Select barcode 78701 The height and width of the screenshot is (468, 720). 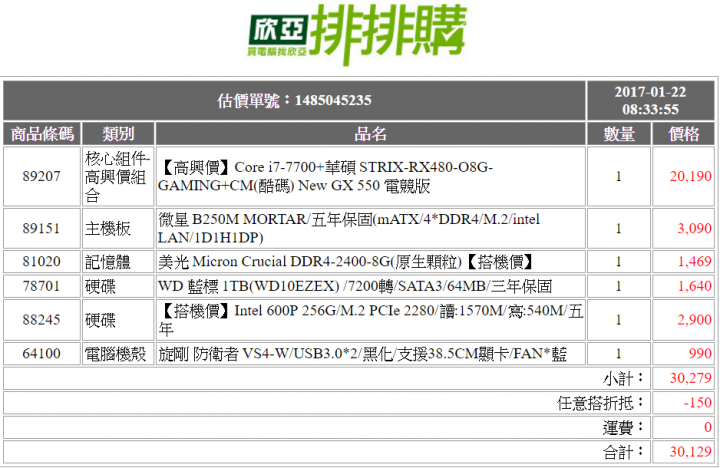pos(42,286)
